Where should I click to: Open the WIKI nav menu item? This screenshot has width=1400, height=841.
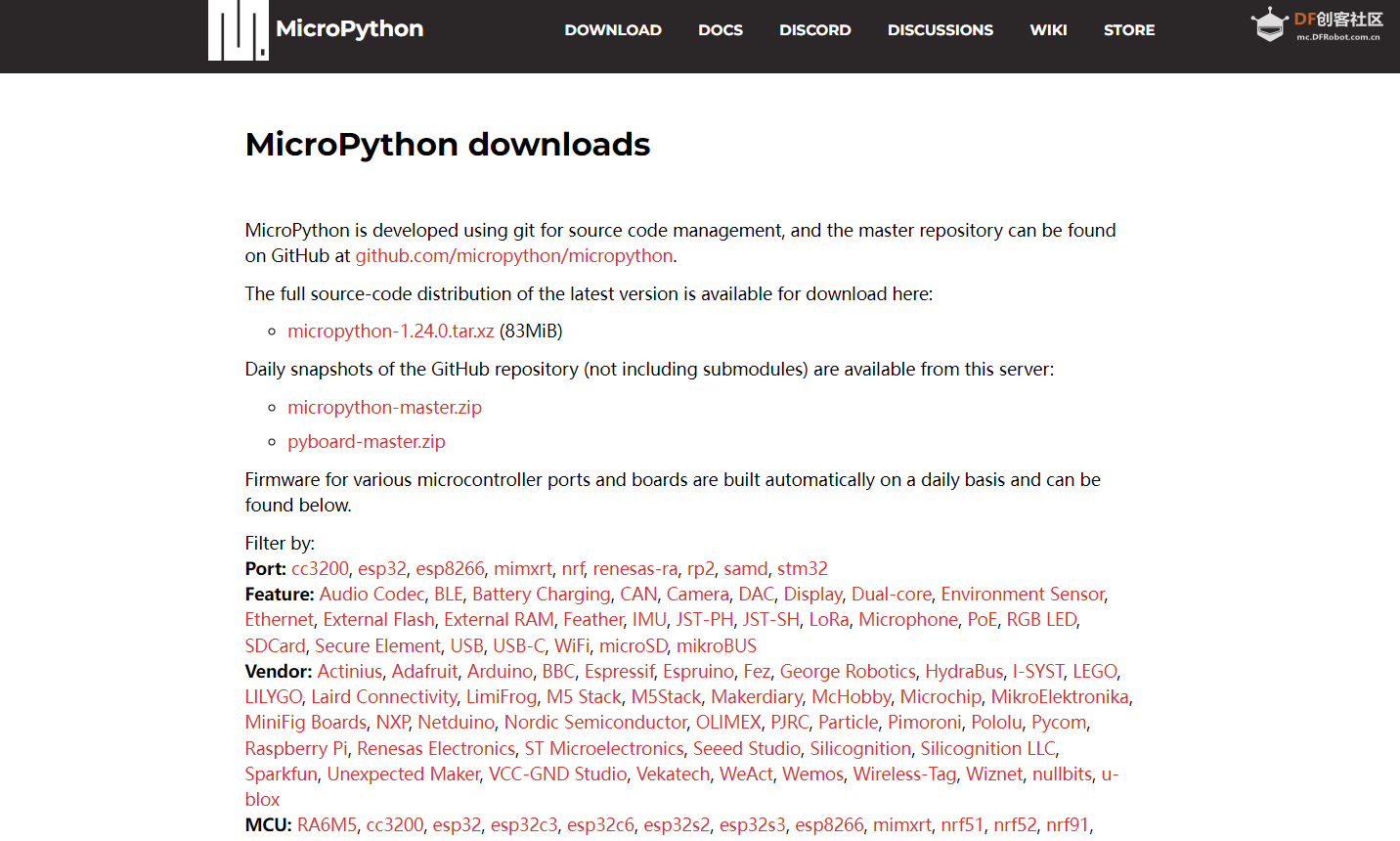1048,30
